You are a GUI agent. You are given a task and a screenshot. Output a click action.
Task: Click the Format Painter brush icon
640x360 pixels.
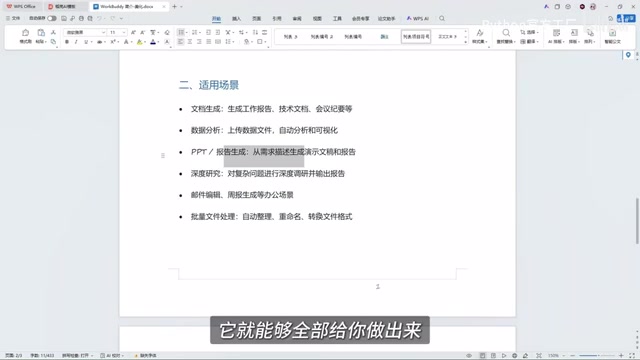point(25,33)
